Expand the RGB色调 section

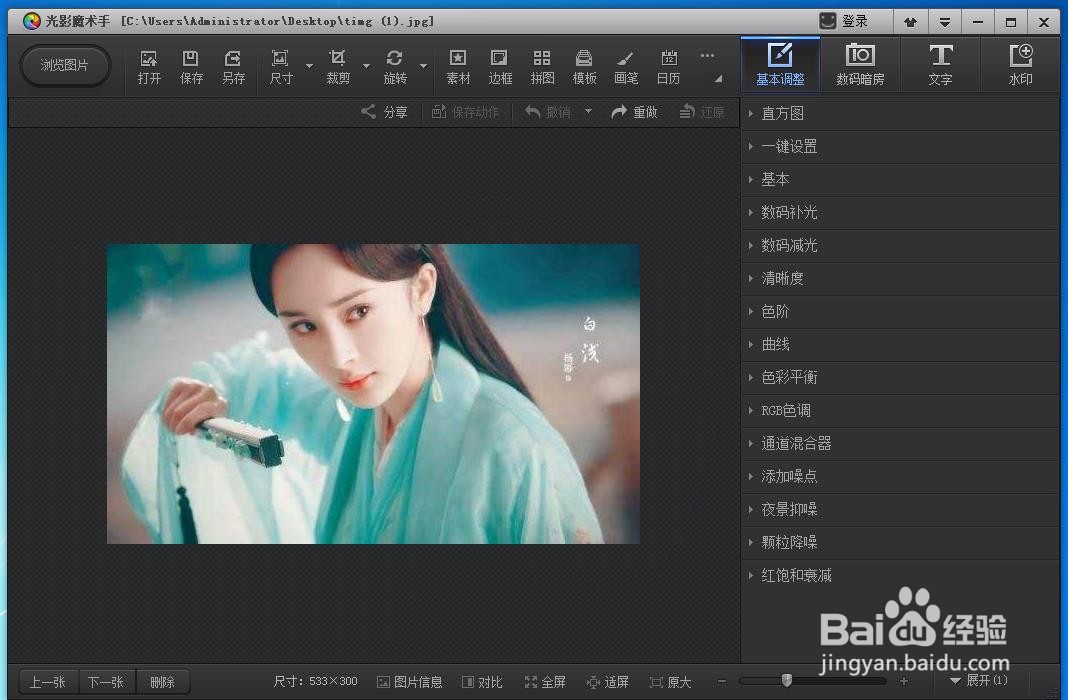click(900, 411)
